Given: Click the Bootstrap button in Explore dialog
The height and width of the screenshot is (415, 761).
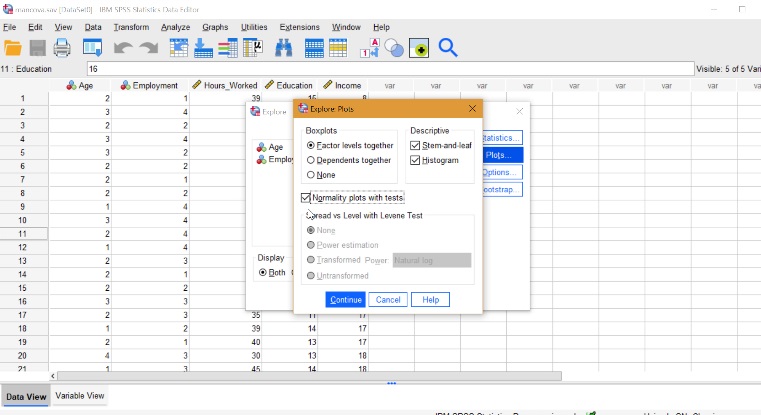Looking at the screenshot, I should [502, 189].
